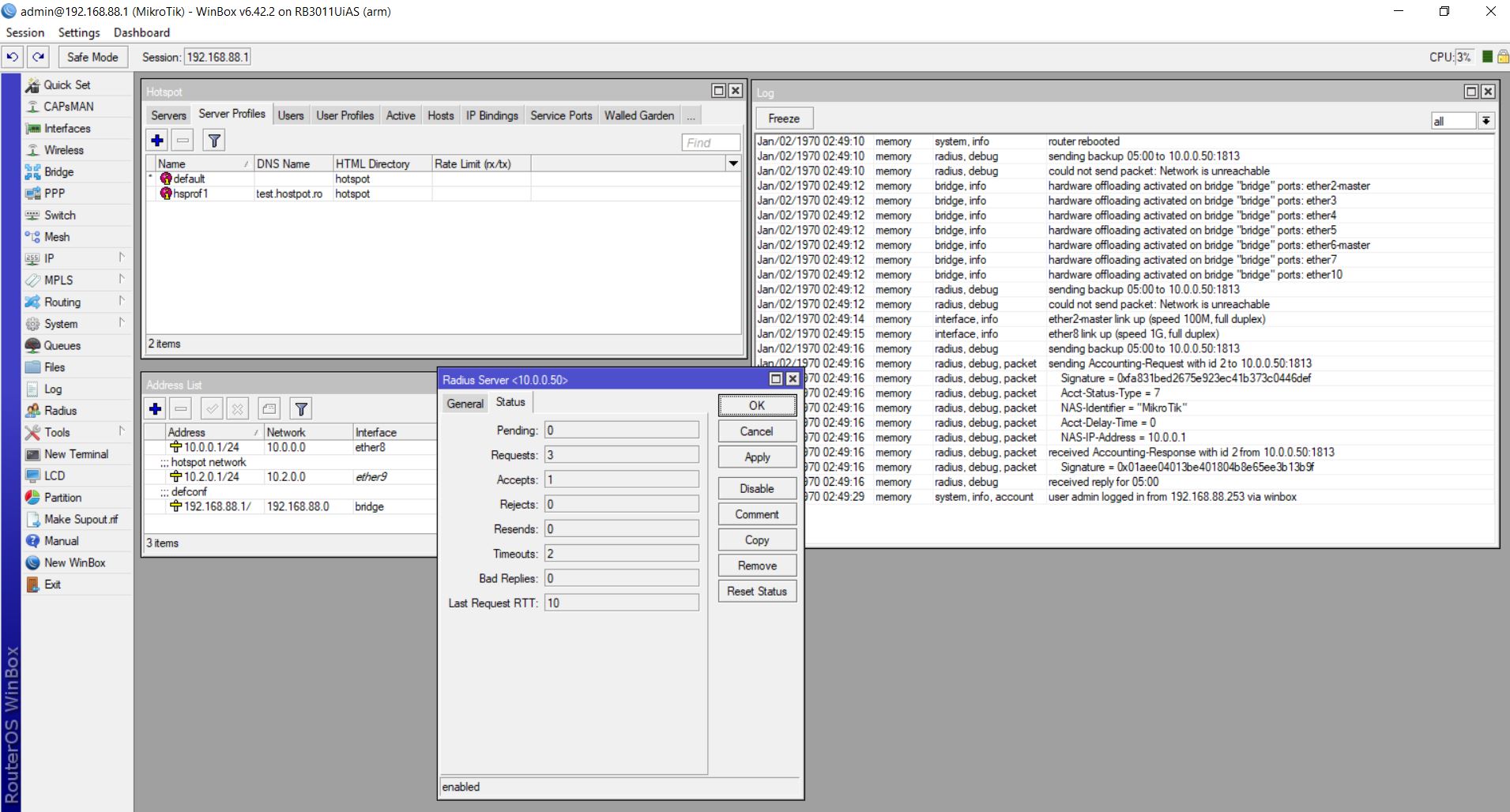This screenshot has width=1510, height=812.
Task: Click Apply in Radius Server dialog
Action: (x=757, y=457)
